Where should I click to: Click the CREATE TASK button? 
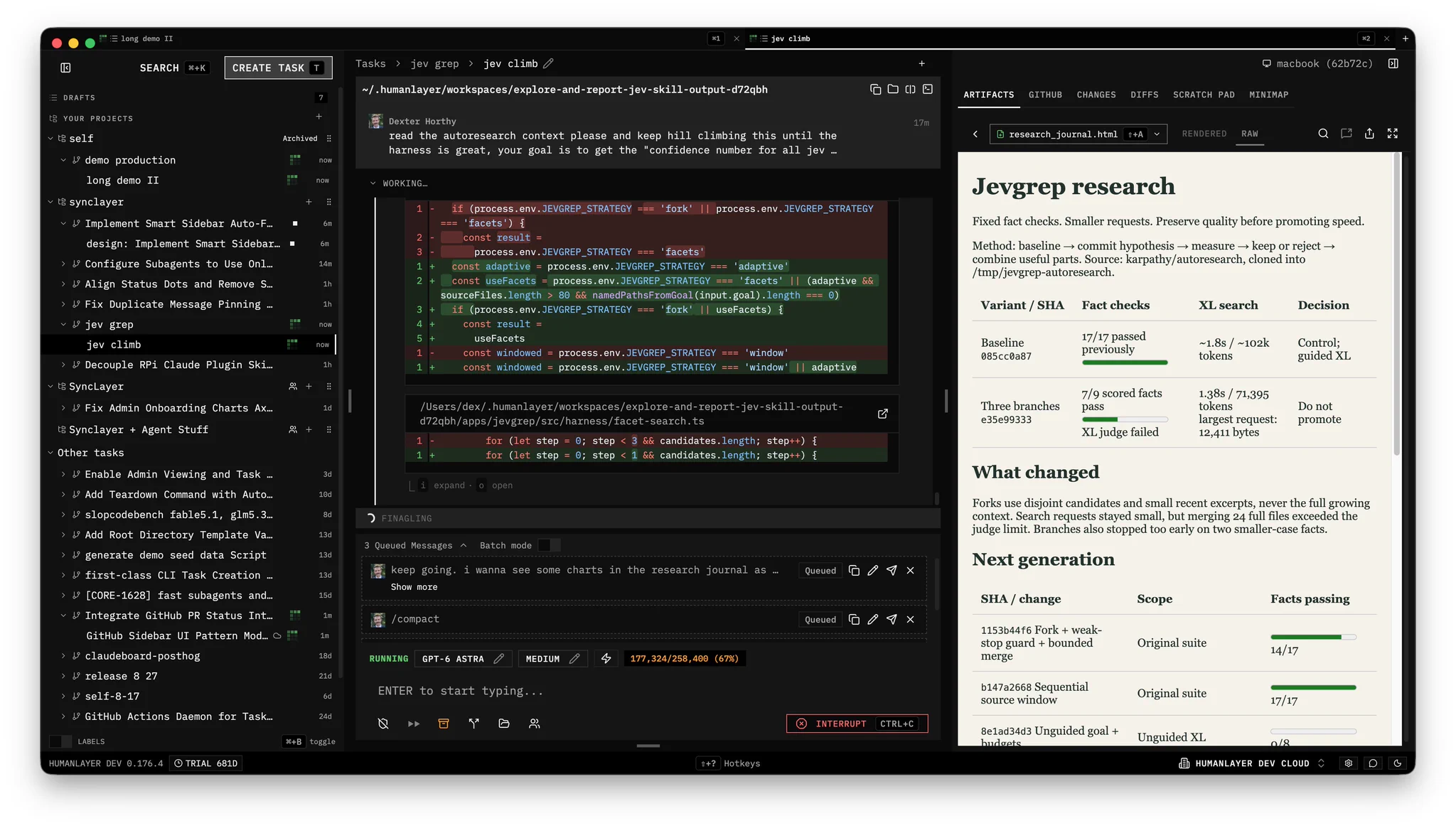pyautogui.click(x=278, y=68)
